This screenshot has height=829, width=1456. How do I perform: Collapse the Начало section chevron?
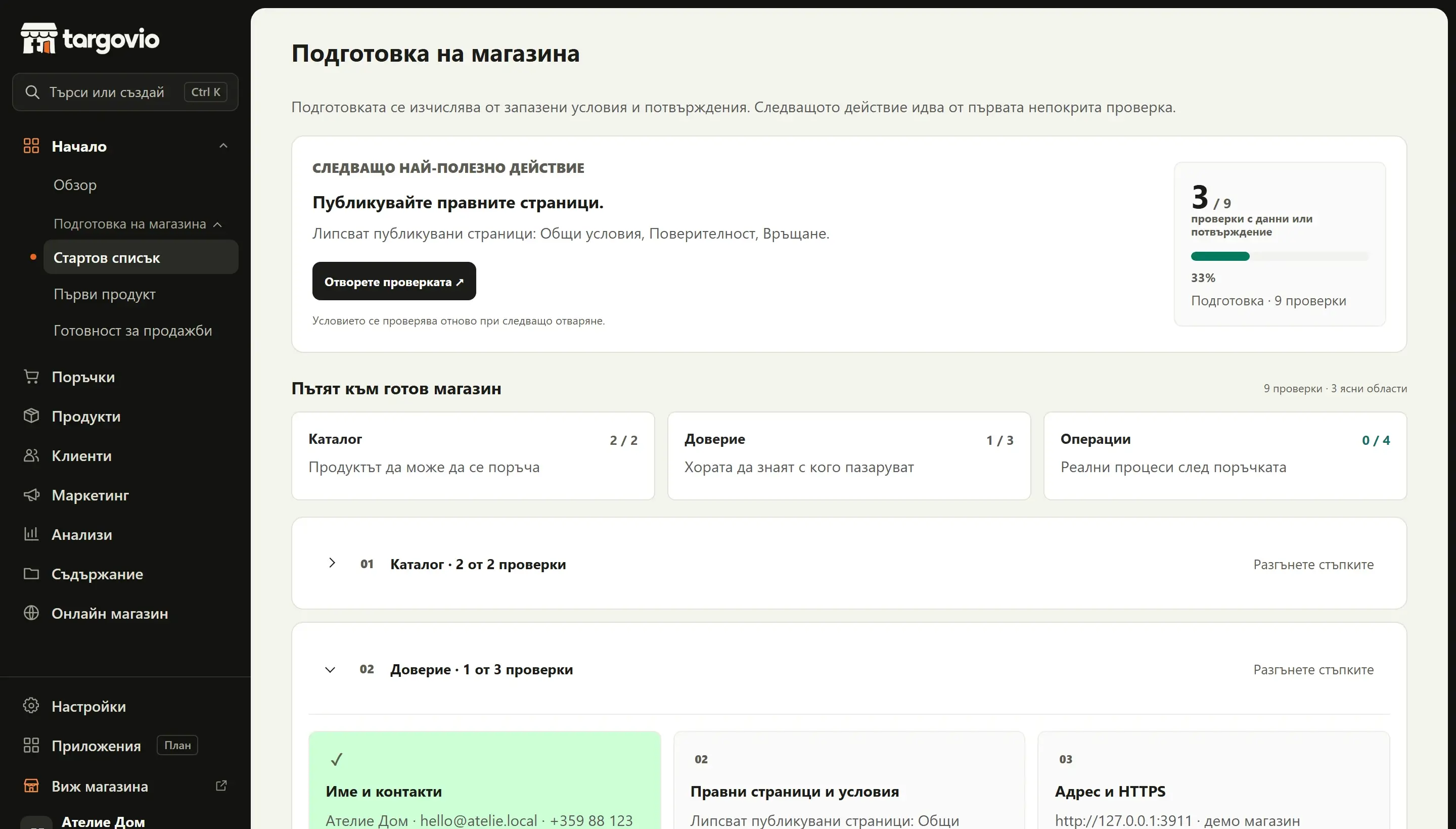[223, 146]
